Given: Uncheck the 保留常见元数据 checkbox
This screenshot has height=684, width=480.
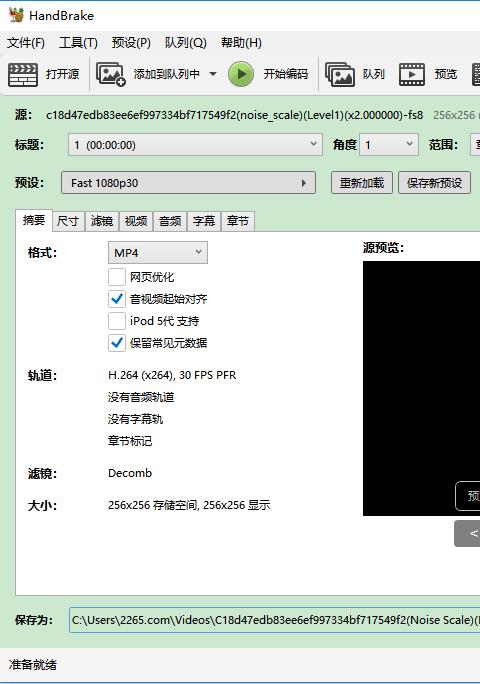Looking at the screenshot, I should pos(117,343).
